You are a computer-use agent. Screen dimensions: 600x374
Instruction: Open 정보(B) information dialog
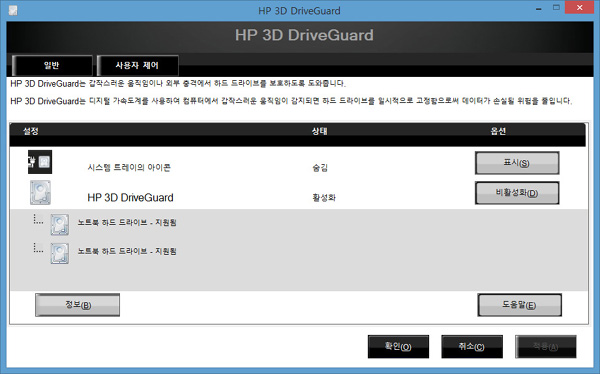coord(77,305)
